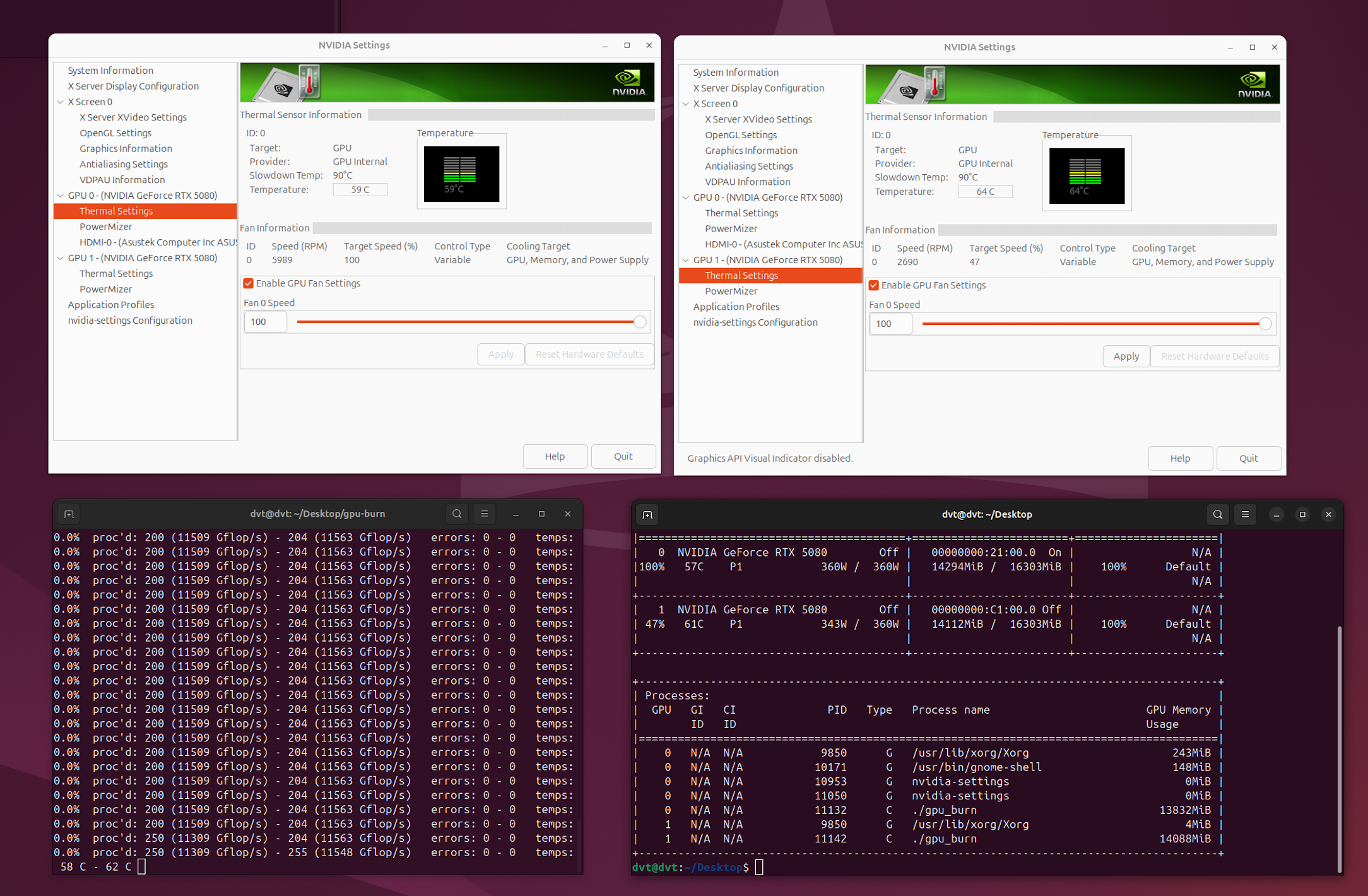Screen dimensions: 1368x896
Task: Click the 64°C temperature gauge graphic
Action: [x=1087, y=175]
